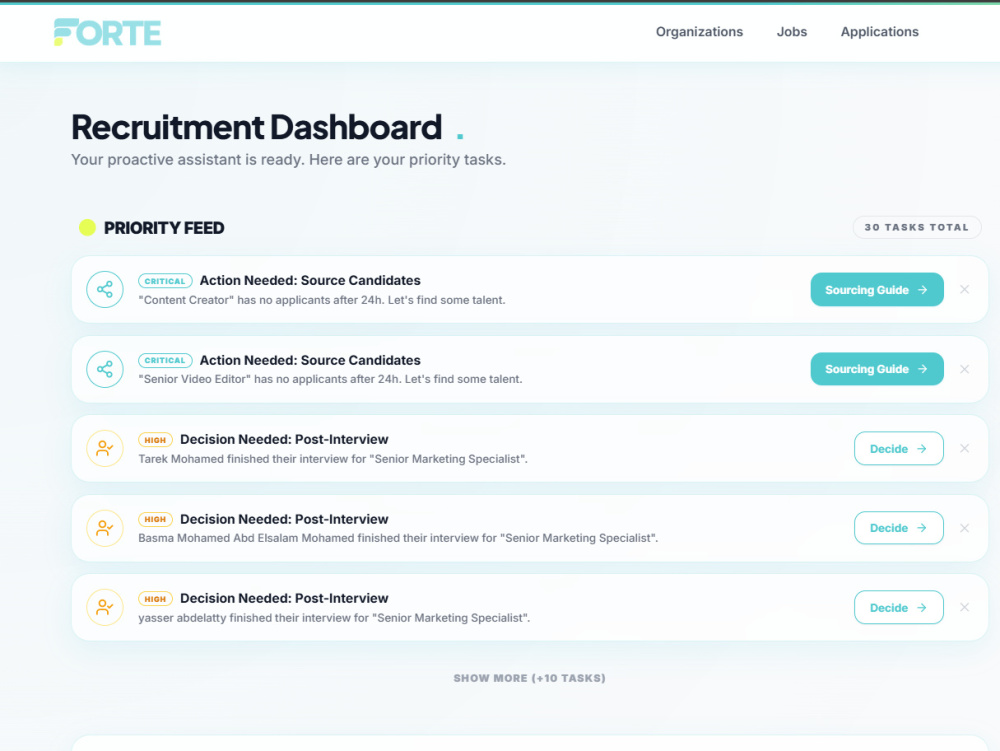Viewport: 1000px width, 751px height.
Task: Click first Action Needed: Source Candidates title
Action: tap(310, 281)
